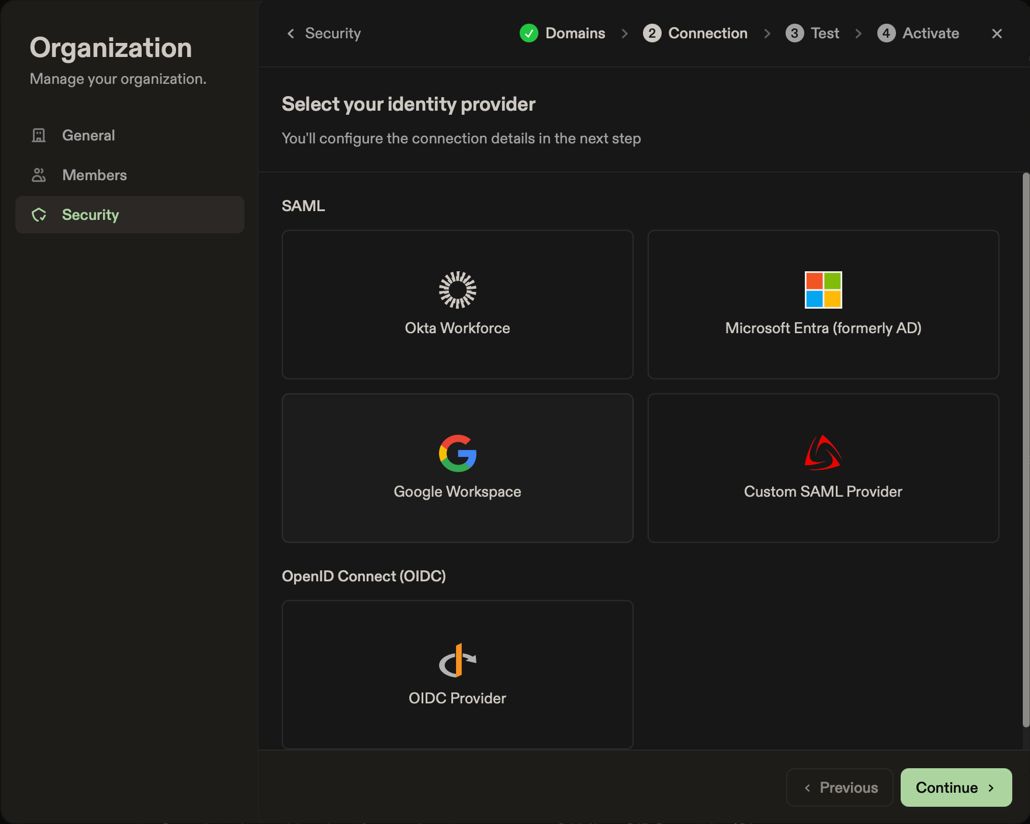Click the OpenID Connect (OIDC) heading
1030x824 pixels.
coord(364,576)
